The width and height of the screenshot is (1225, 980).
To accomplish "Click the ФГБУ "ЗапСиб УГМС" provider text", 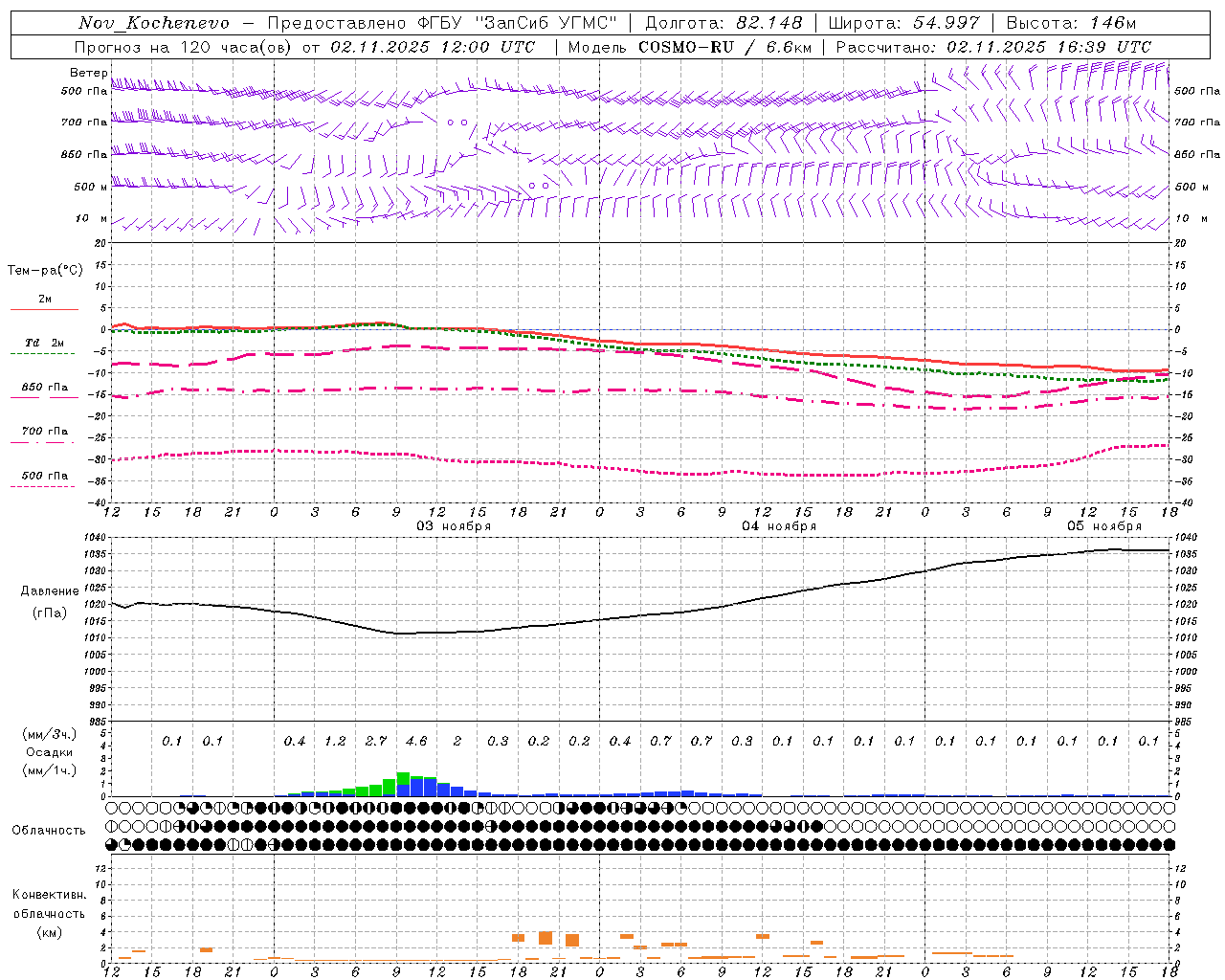I will pos(517,23).
